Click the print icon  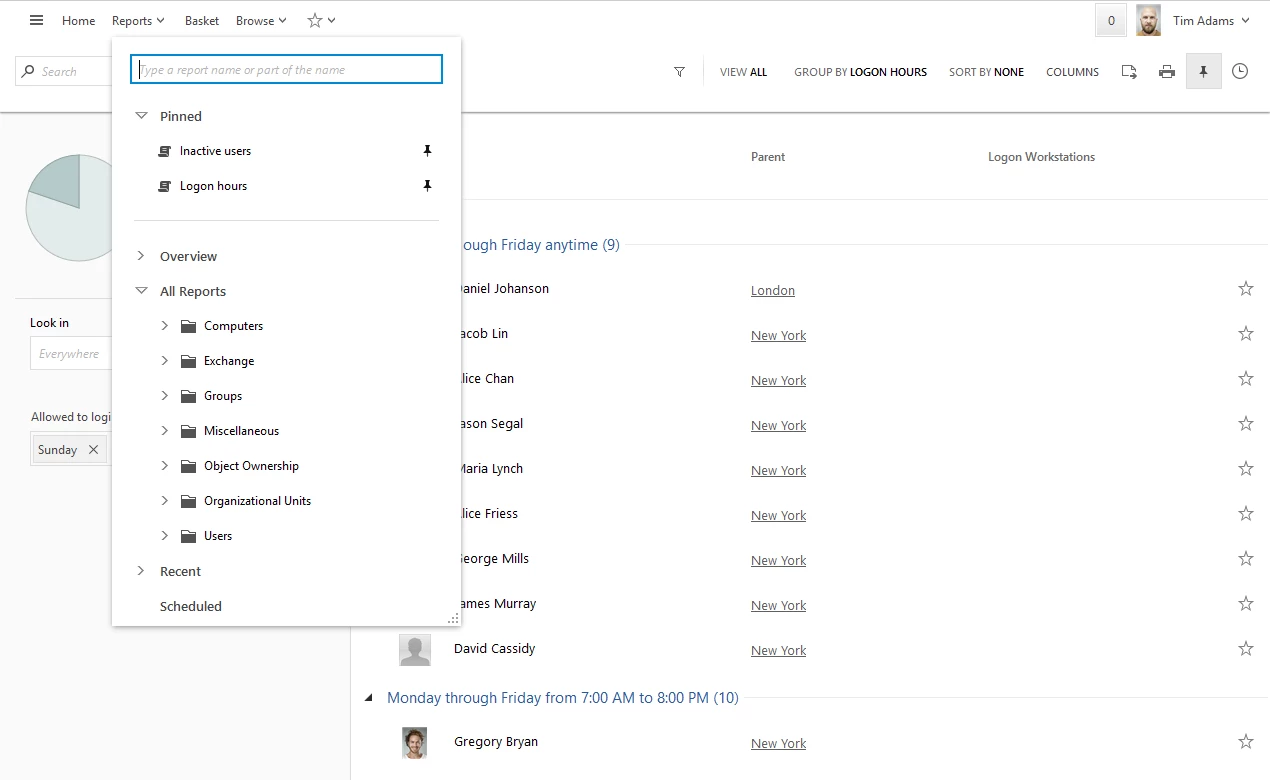point(1167,72)
